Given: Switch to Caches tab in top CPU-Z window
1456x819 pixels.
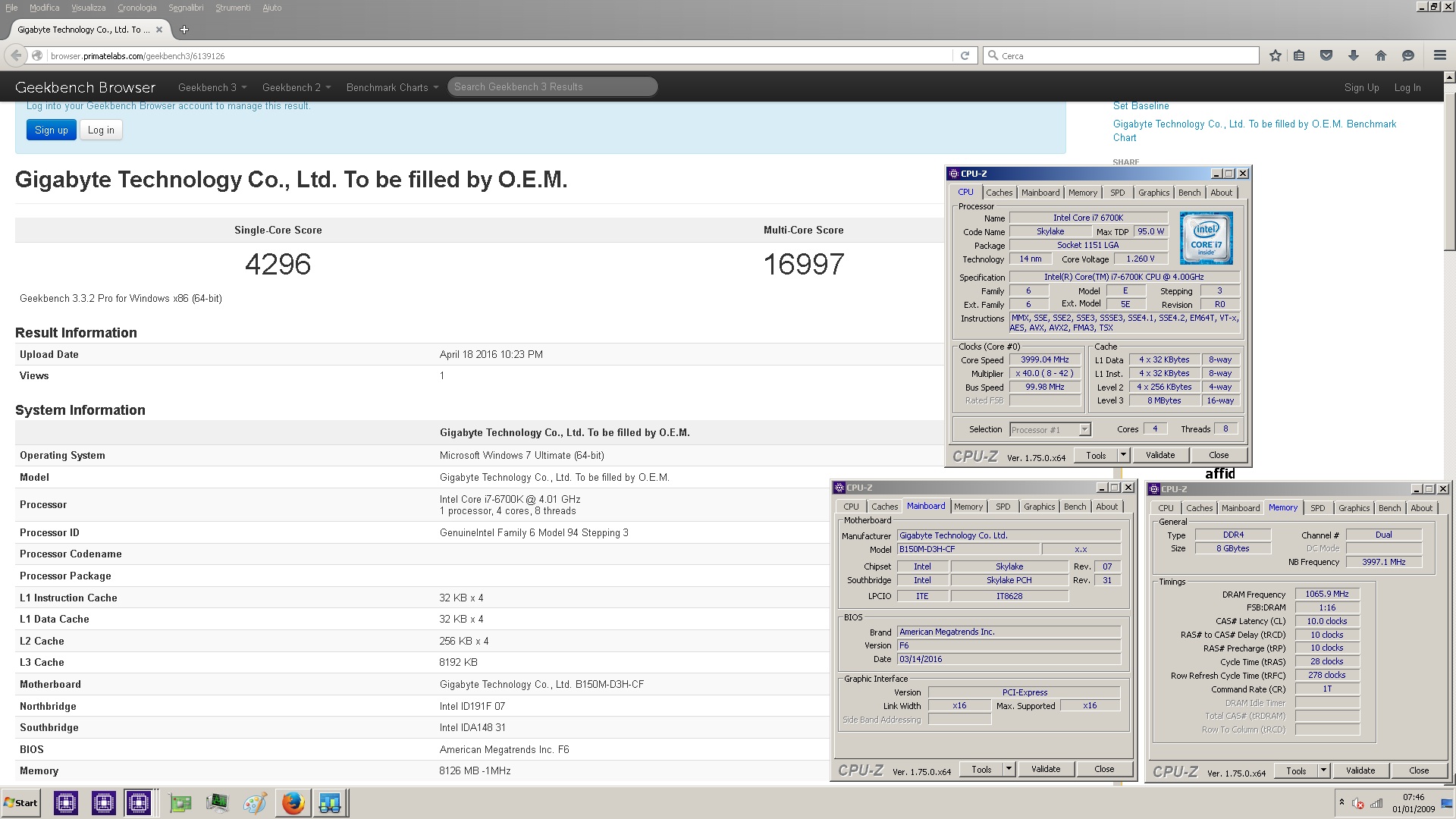Looking at the screenshot, I should coord(999,193).
